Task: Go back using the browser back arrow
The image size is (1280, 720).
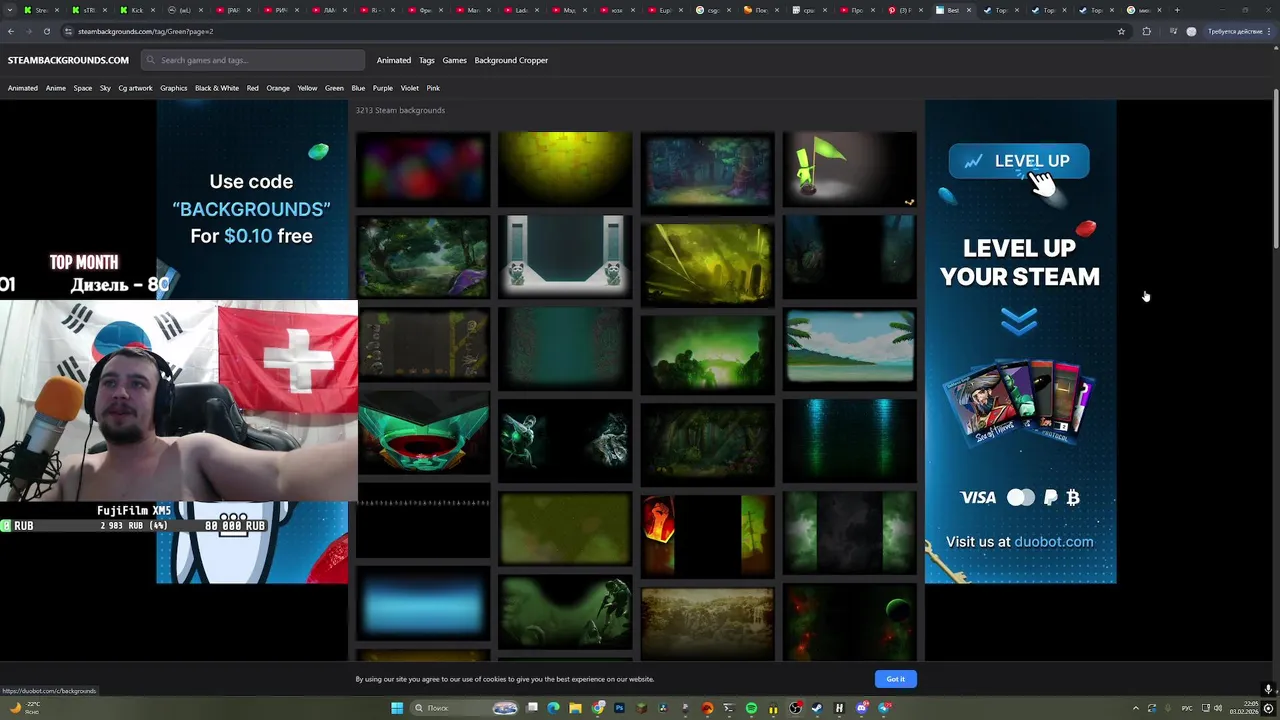Action: pos(11,31)
